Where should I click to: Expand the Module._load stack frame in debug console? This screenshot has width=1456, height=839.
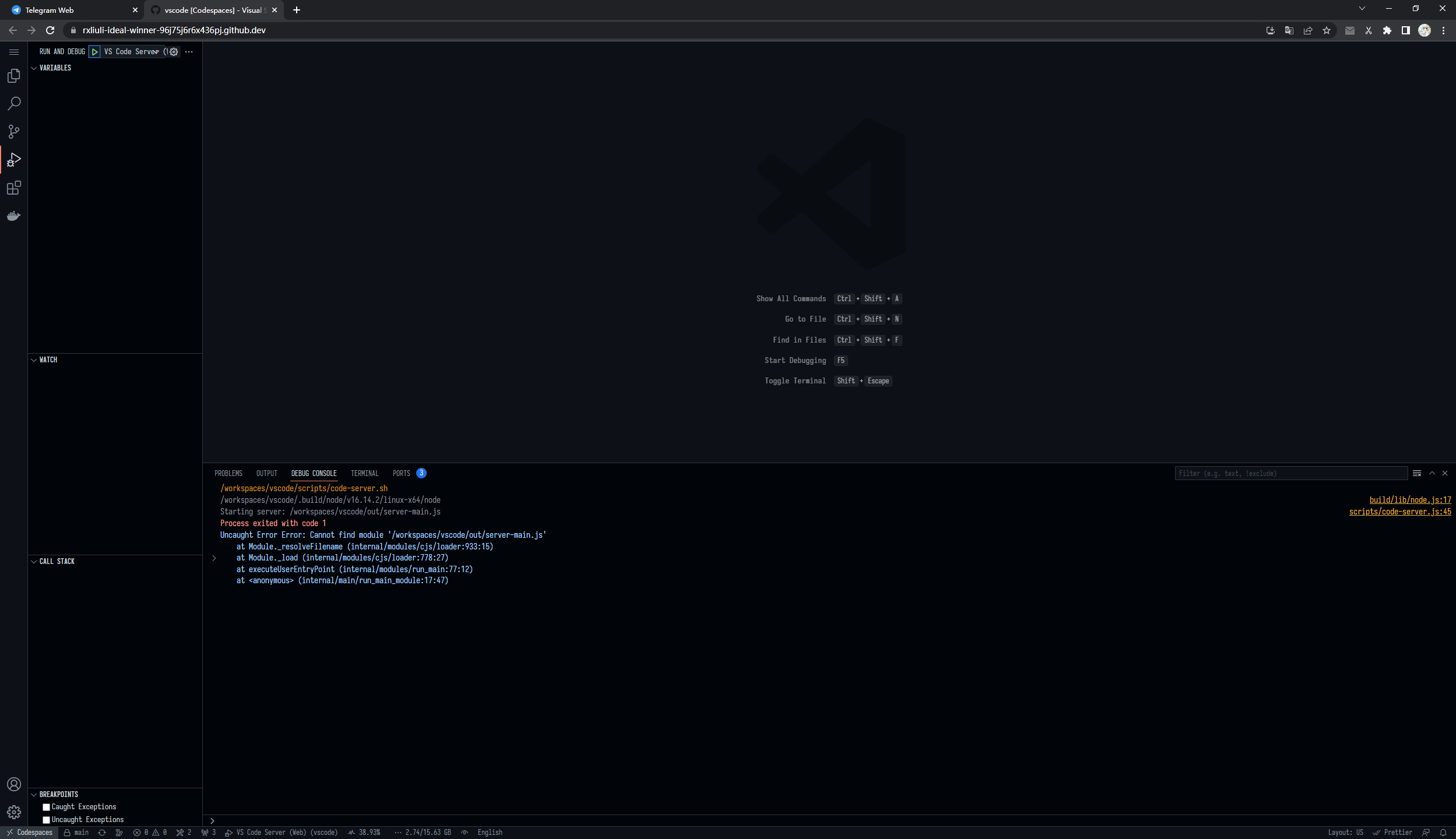point(214,558)
